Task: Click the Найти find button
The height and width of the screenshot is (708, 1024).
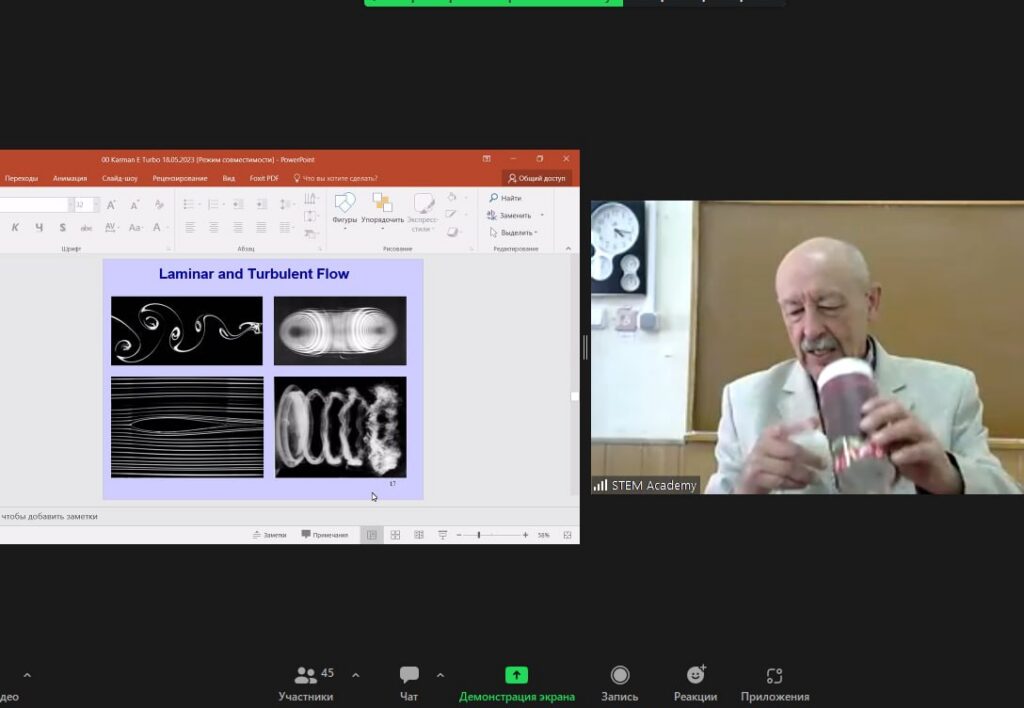Action: [506, 198]
